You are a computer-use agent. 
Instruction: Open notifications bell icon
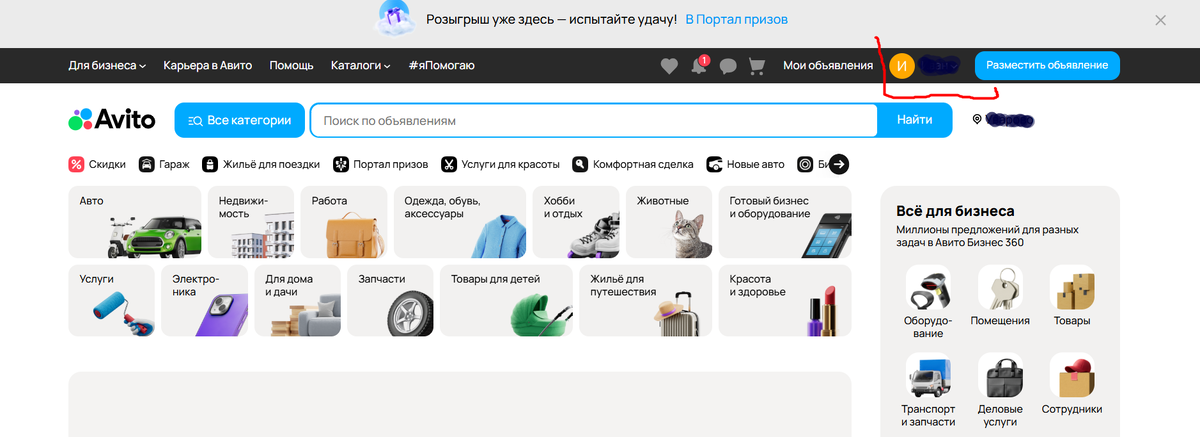click(x=699, y=66)
